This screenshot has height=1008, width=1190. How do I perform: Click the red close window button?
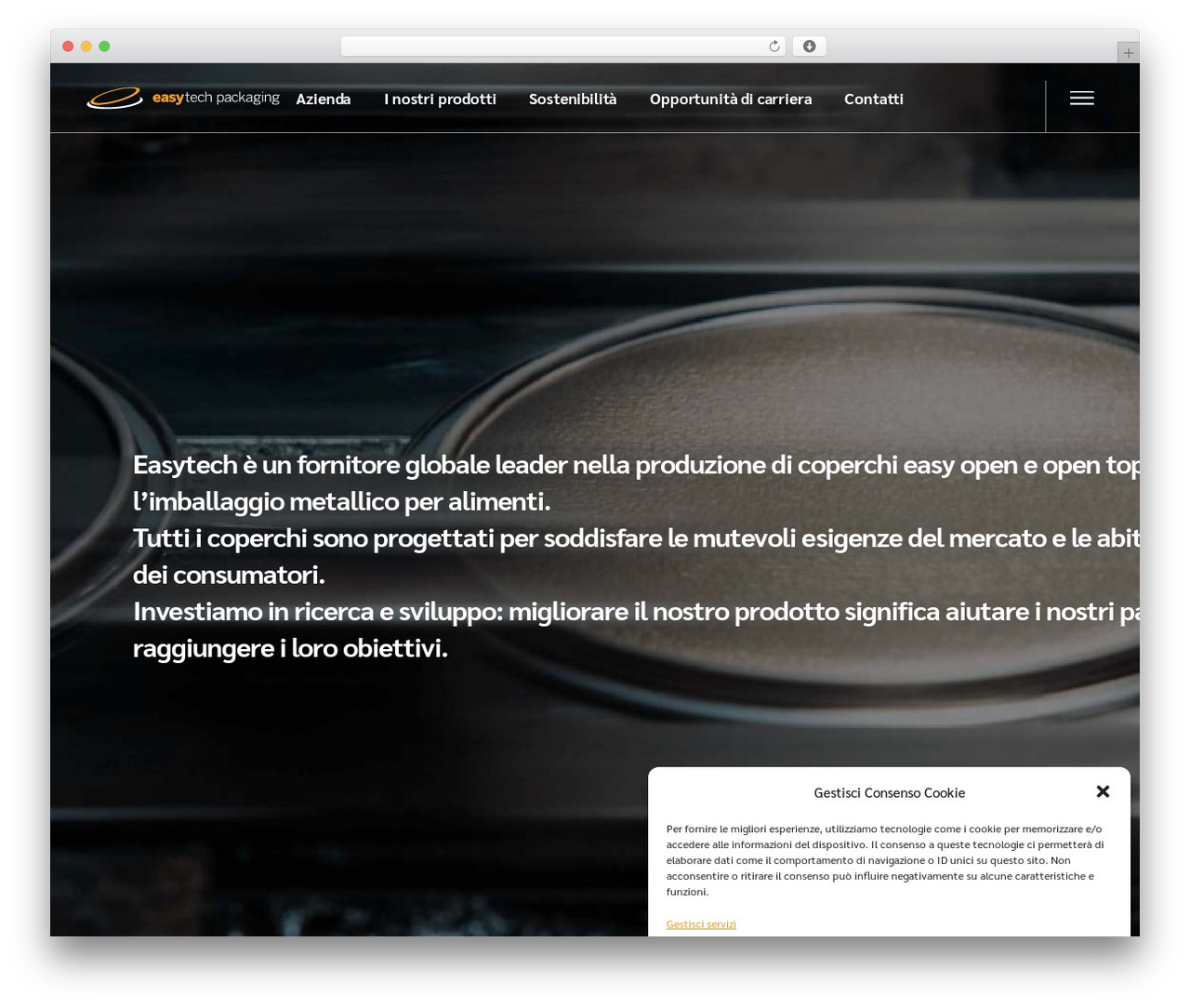[68, 46]
